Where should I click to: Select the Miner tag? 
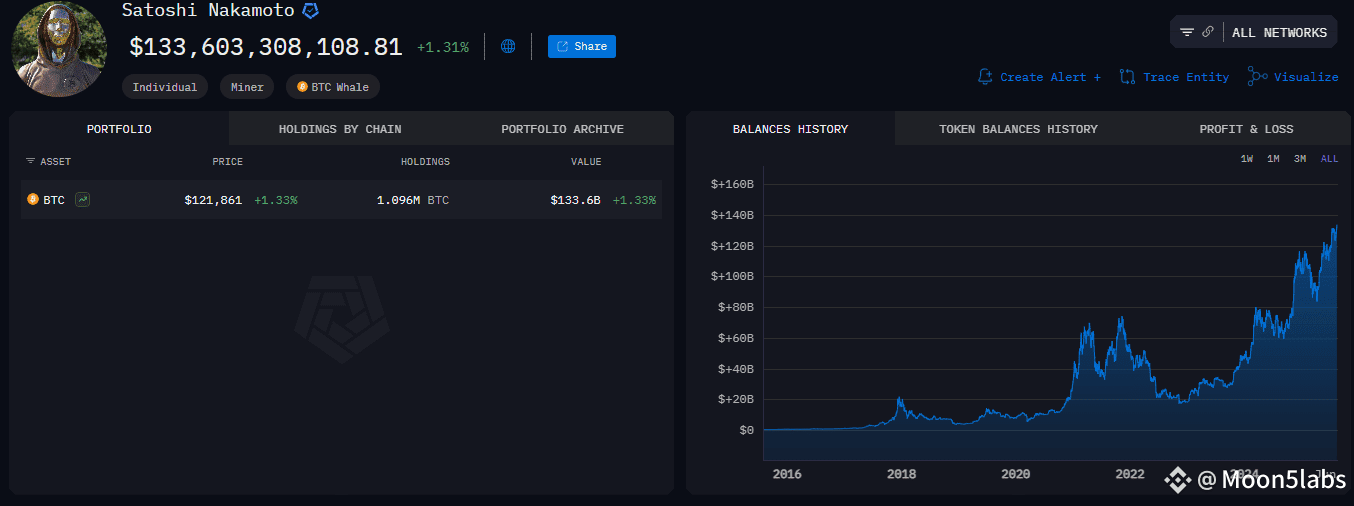pyautogui.click(x=248, y=87)
